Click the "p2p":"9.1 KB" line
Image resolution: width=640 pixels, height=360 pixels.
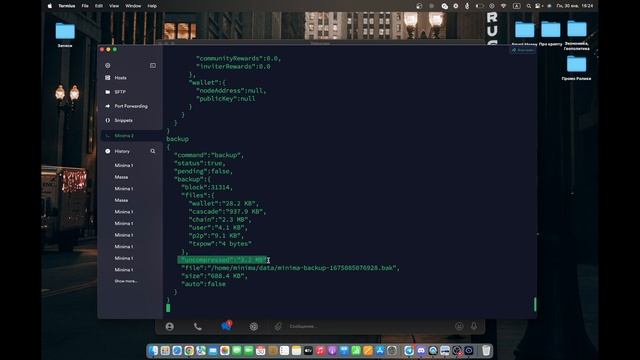(x=216, y=236)
